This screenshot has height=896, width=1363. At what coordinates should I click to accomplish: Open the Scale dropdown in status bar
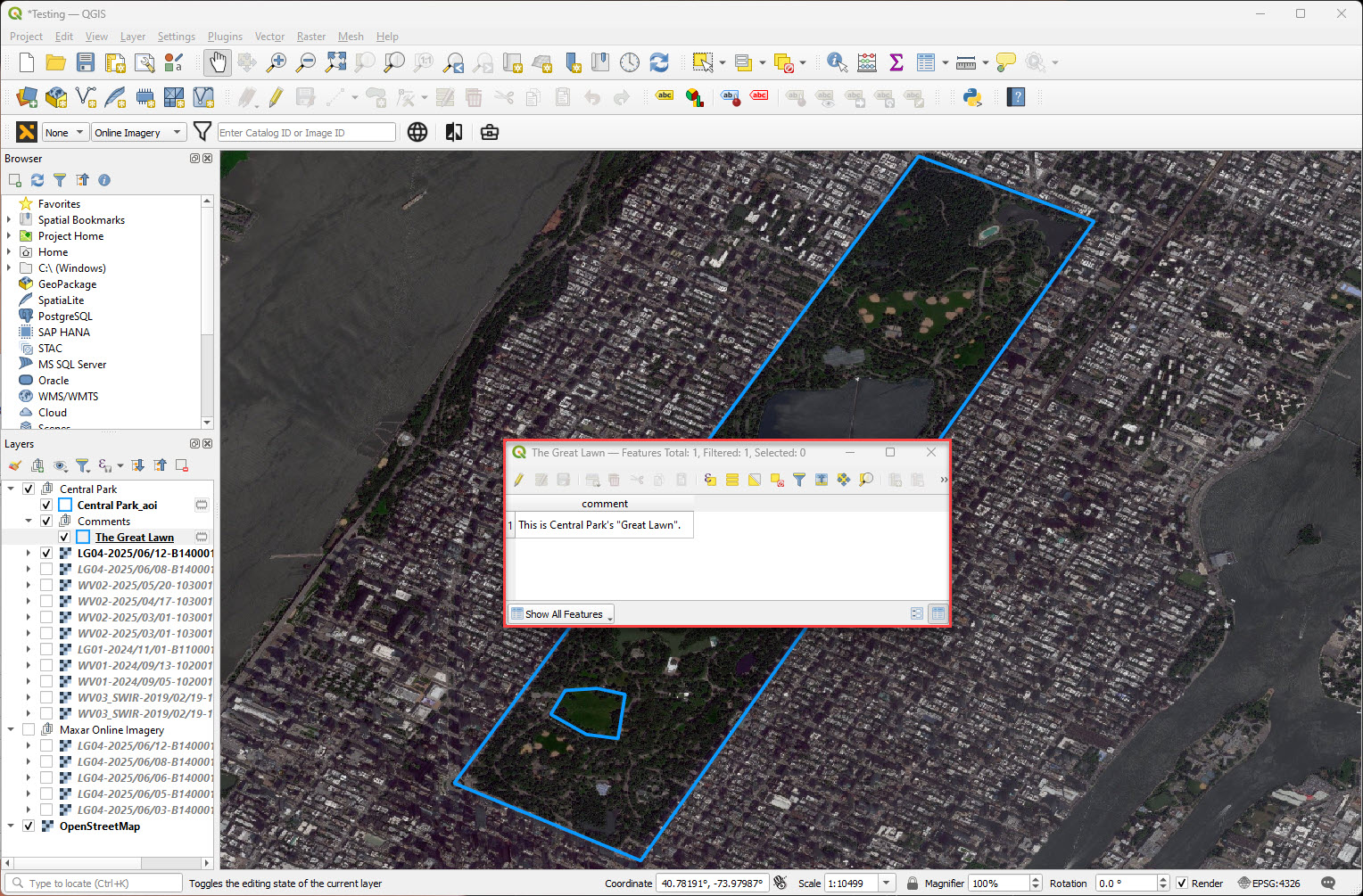click(x=887, y=884)
